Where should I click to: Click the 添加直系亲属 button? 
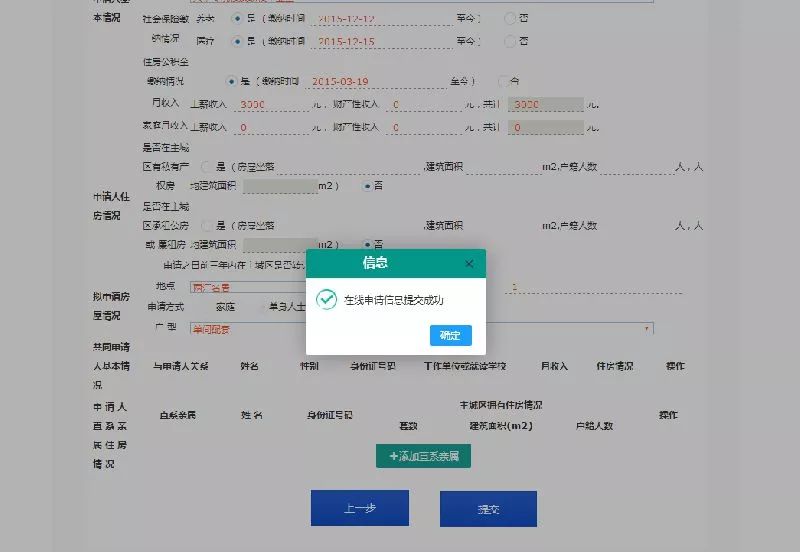423,456
